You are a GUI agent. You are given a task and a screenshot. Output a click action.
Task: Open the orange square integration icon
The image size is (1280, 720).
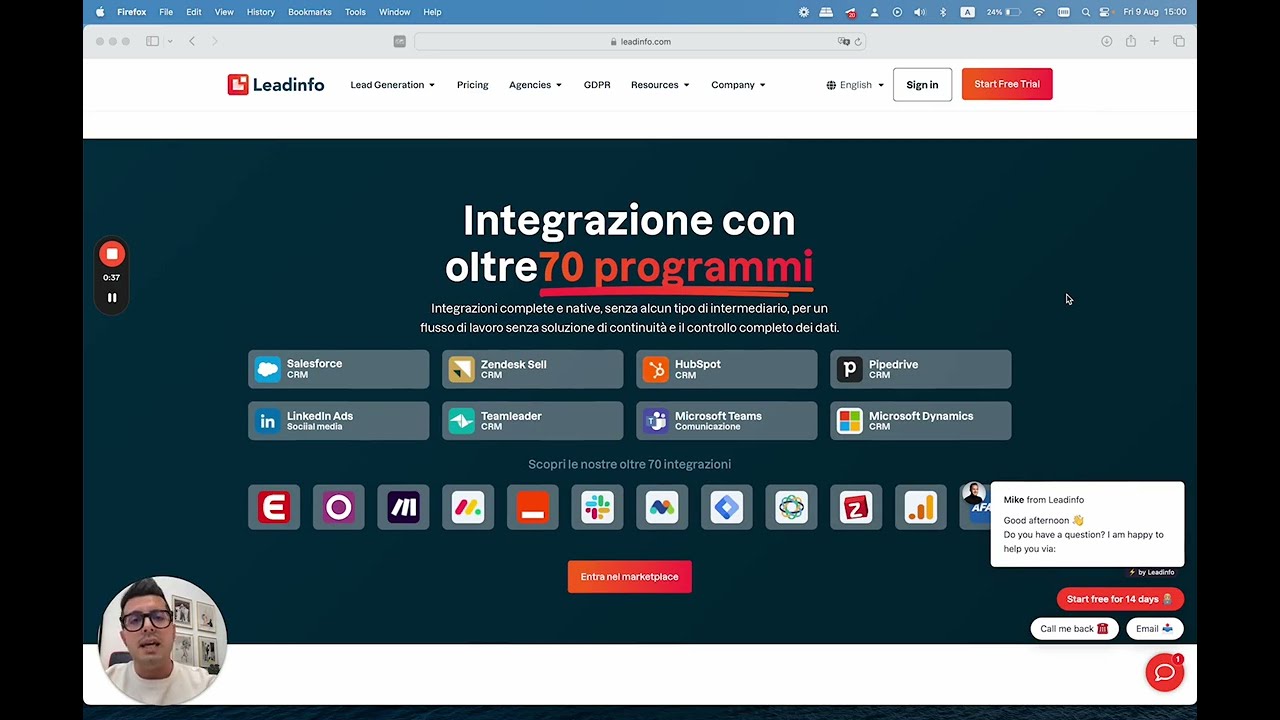coord(532,508)
